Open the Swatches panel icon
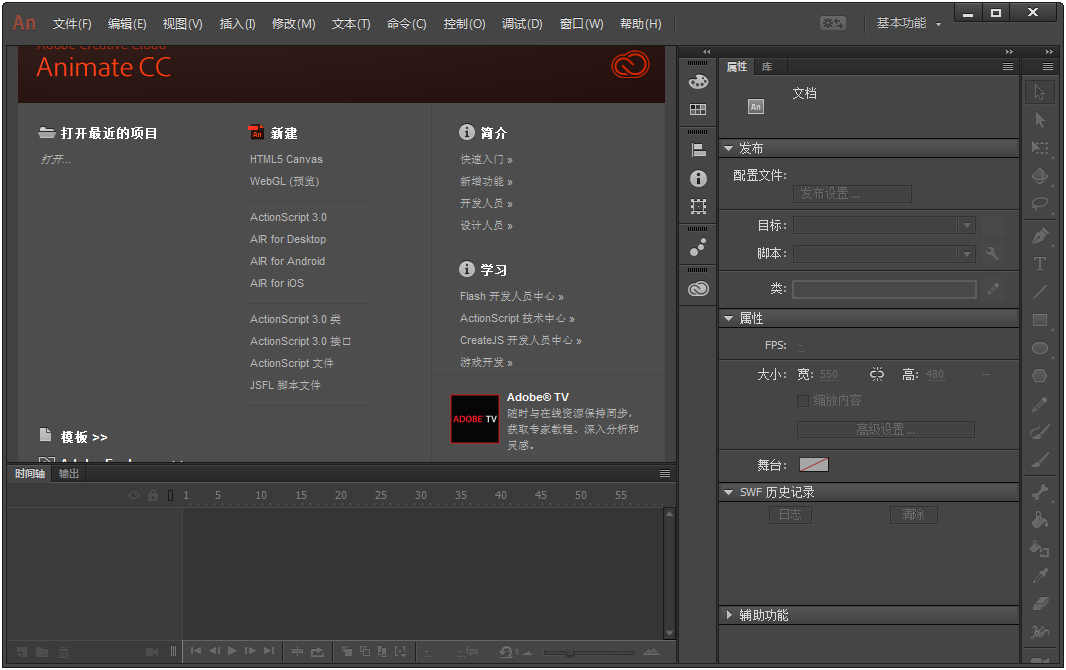1066x670 pixels. click(697, 110)
